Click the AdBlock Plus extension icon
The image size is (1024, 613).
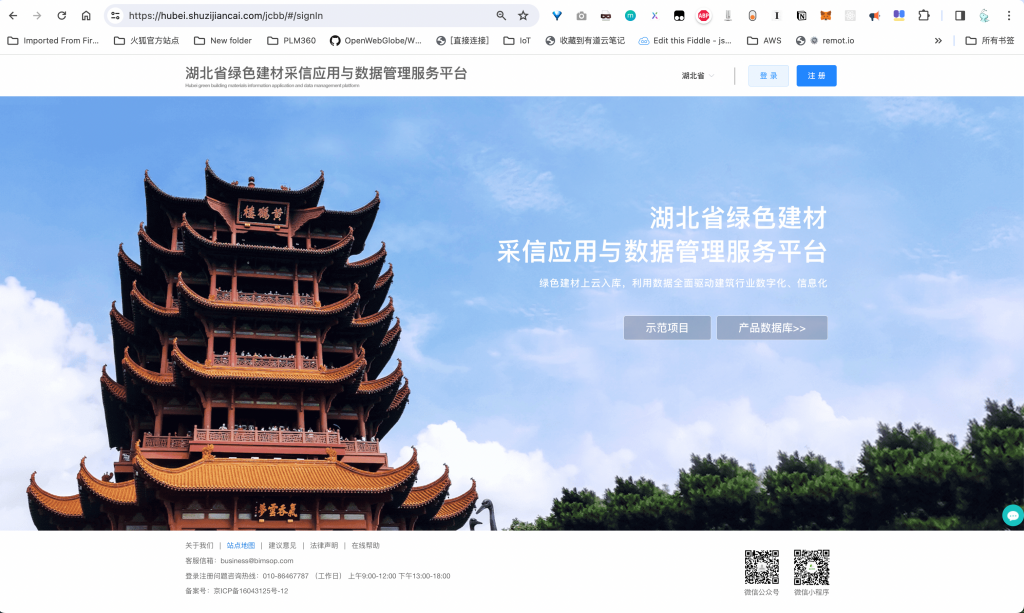coord(704,16)
